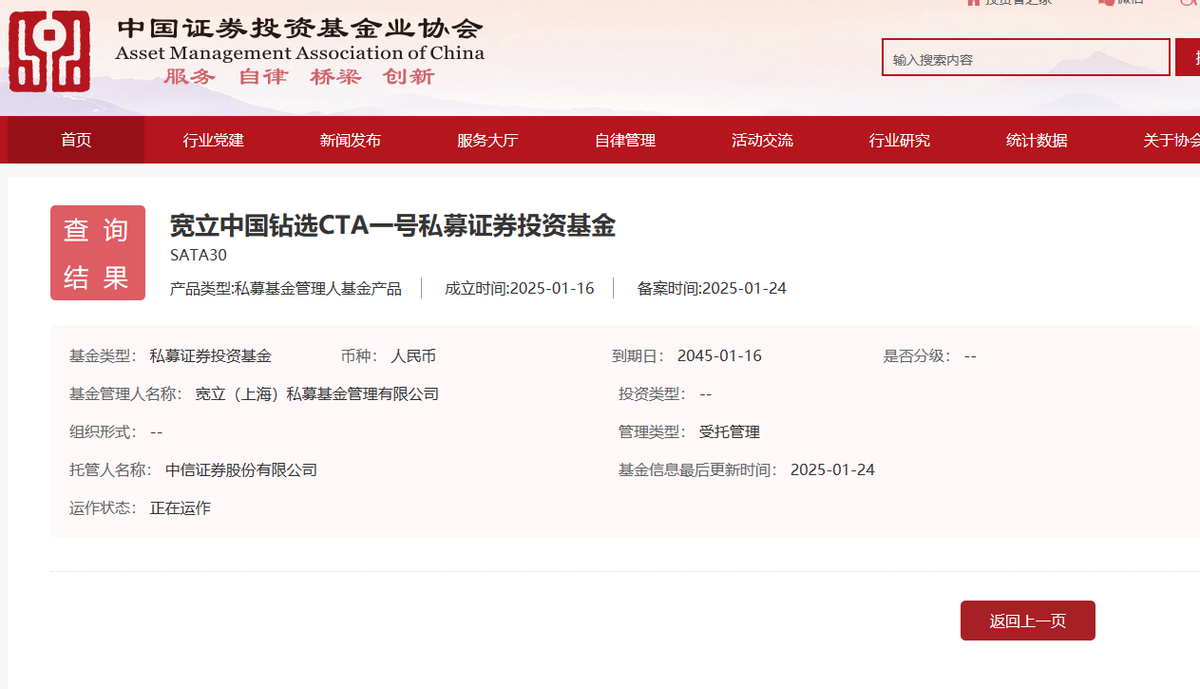Click the 备案时间:2025-01-24 text

[712, 288]
